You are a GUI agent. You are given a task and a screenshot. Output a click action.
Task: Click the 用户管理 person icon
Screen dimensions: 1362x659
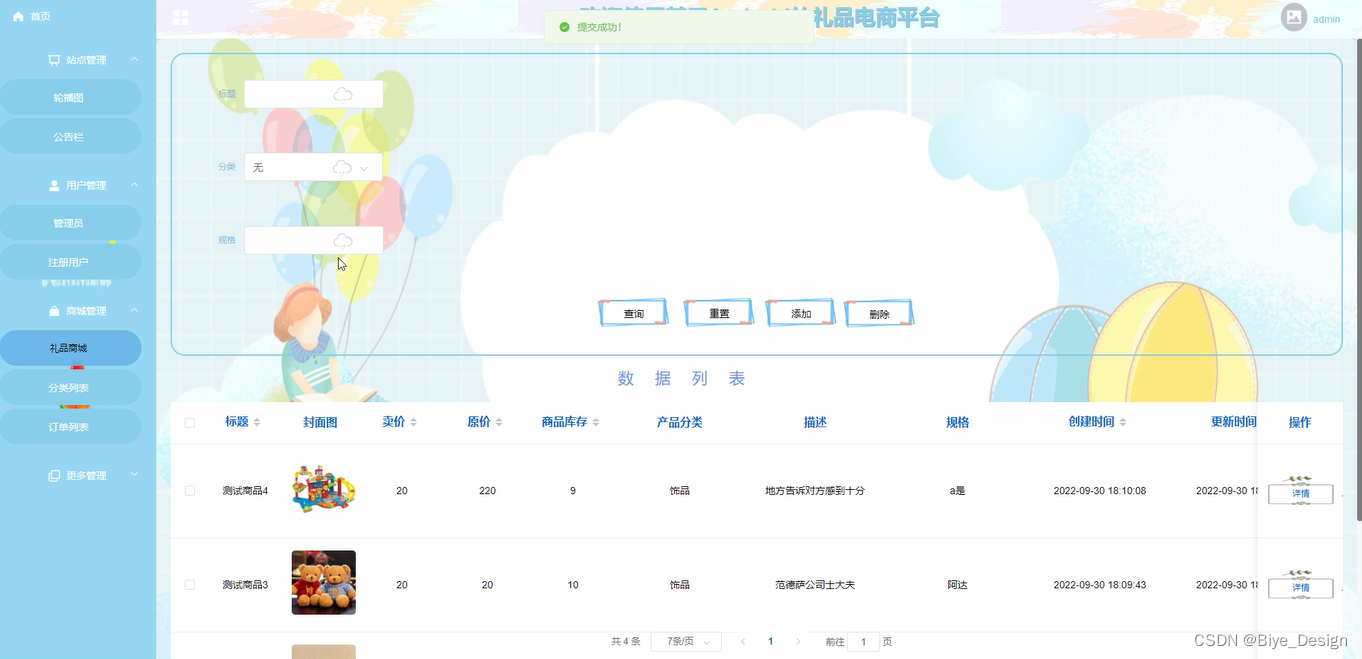55,185
